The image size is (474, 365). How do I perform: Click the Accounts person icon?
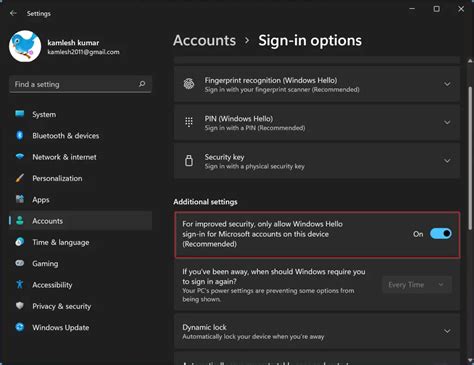click(x=20, y=221)
